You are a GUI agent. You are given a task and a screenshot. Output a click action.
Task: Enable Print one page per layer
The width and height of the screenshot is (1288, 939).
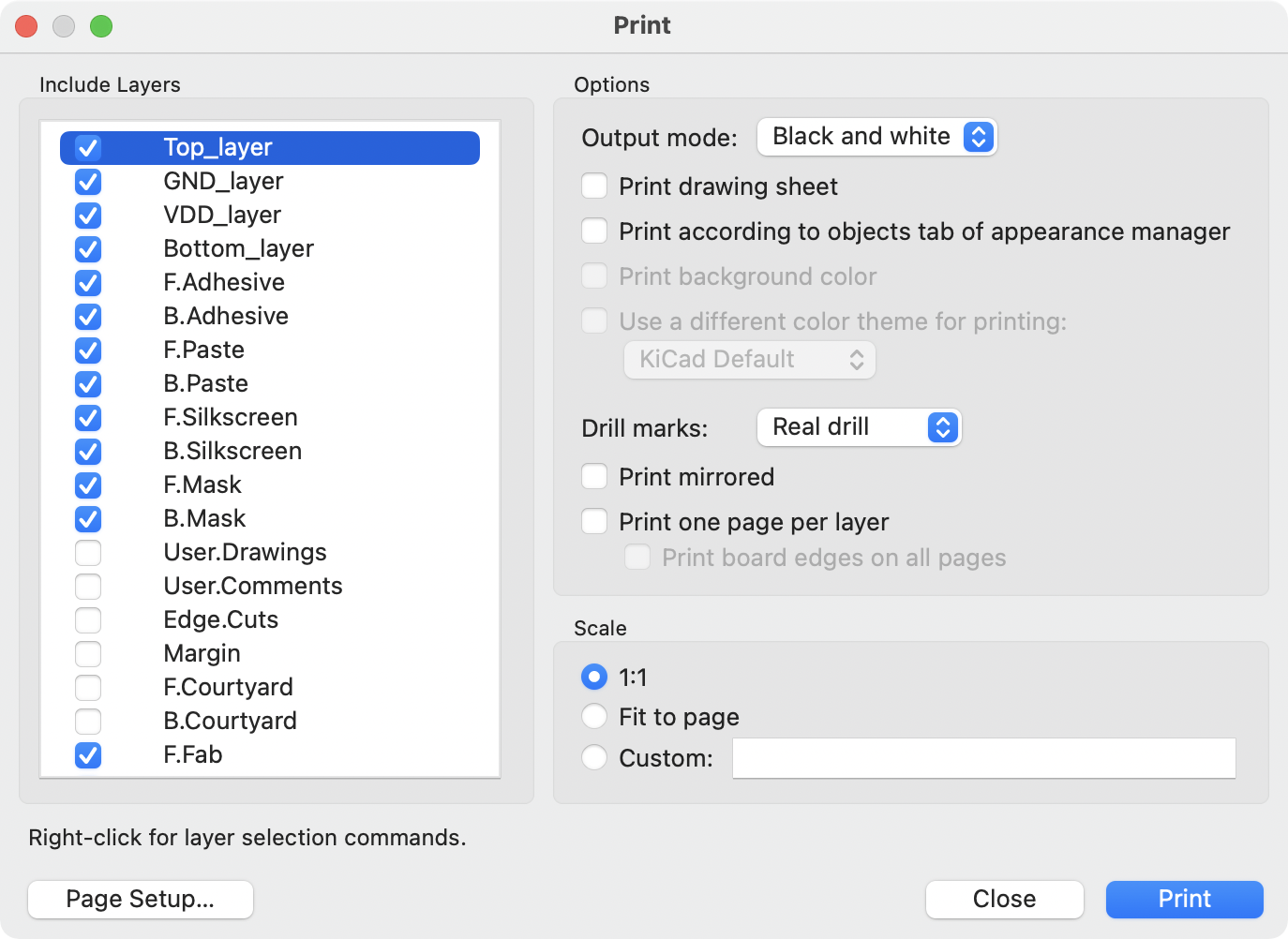click(593, 521)
